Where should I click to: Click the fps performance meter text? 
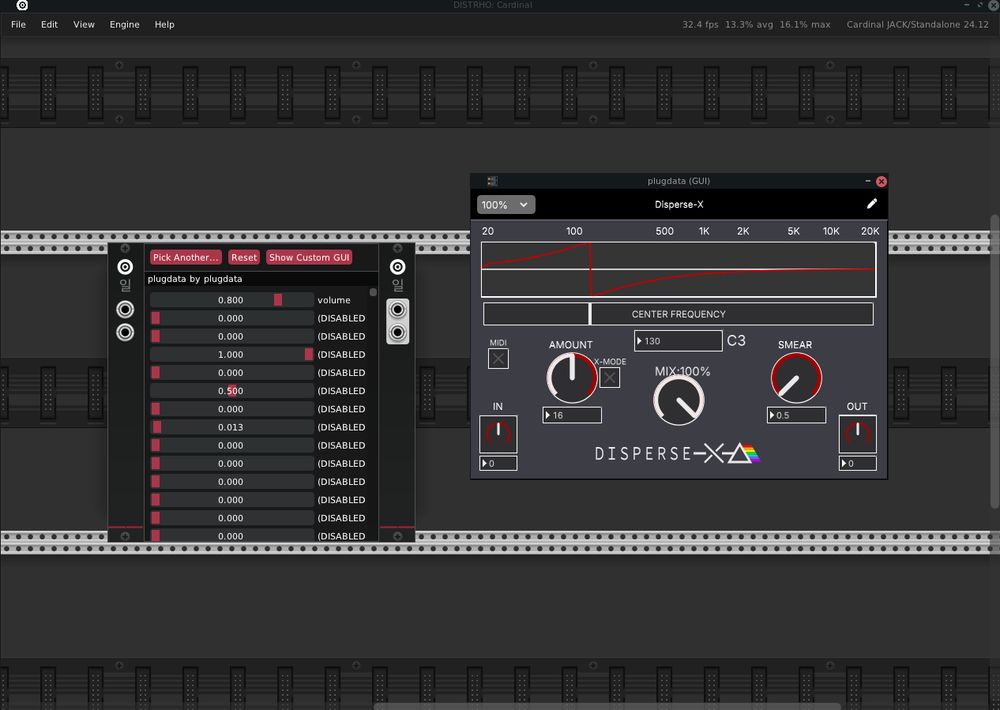coord(756,24)
